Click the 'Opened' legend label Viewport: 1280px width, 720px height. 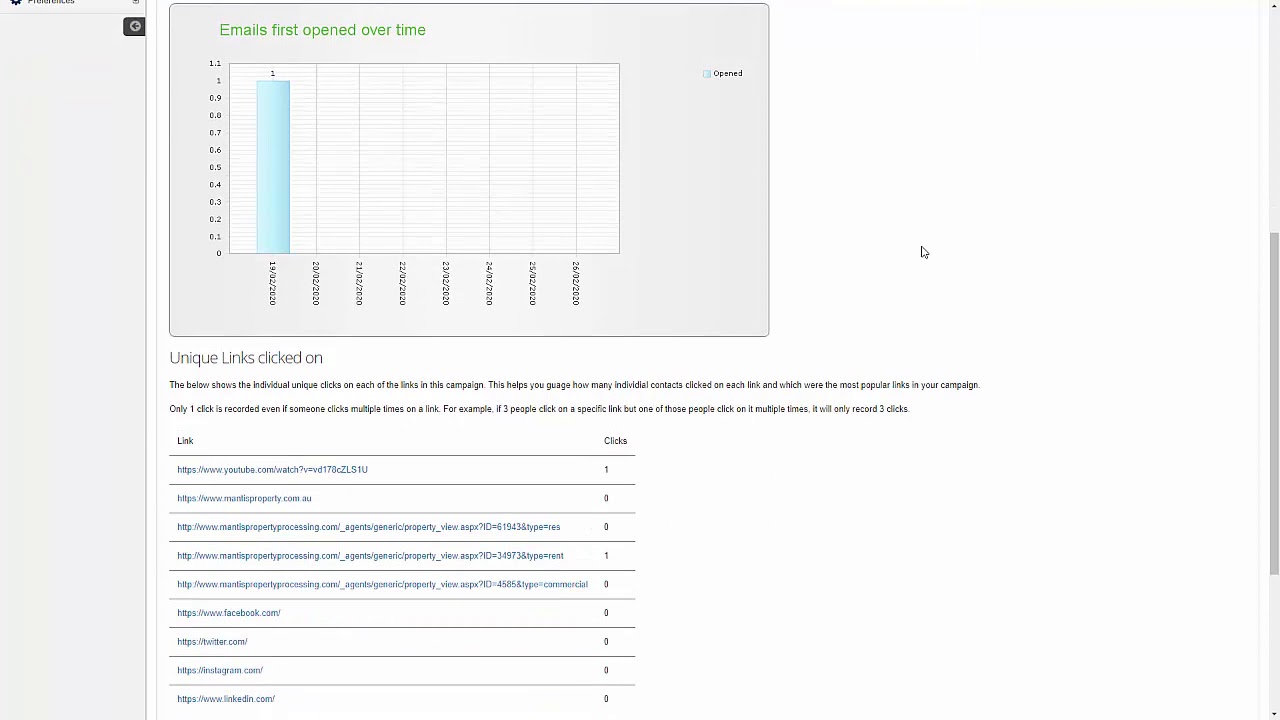tap(728, 74)
